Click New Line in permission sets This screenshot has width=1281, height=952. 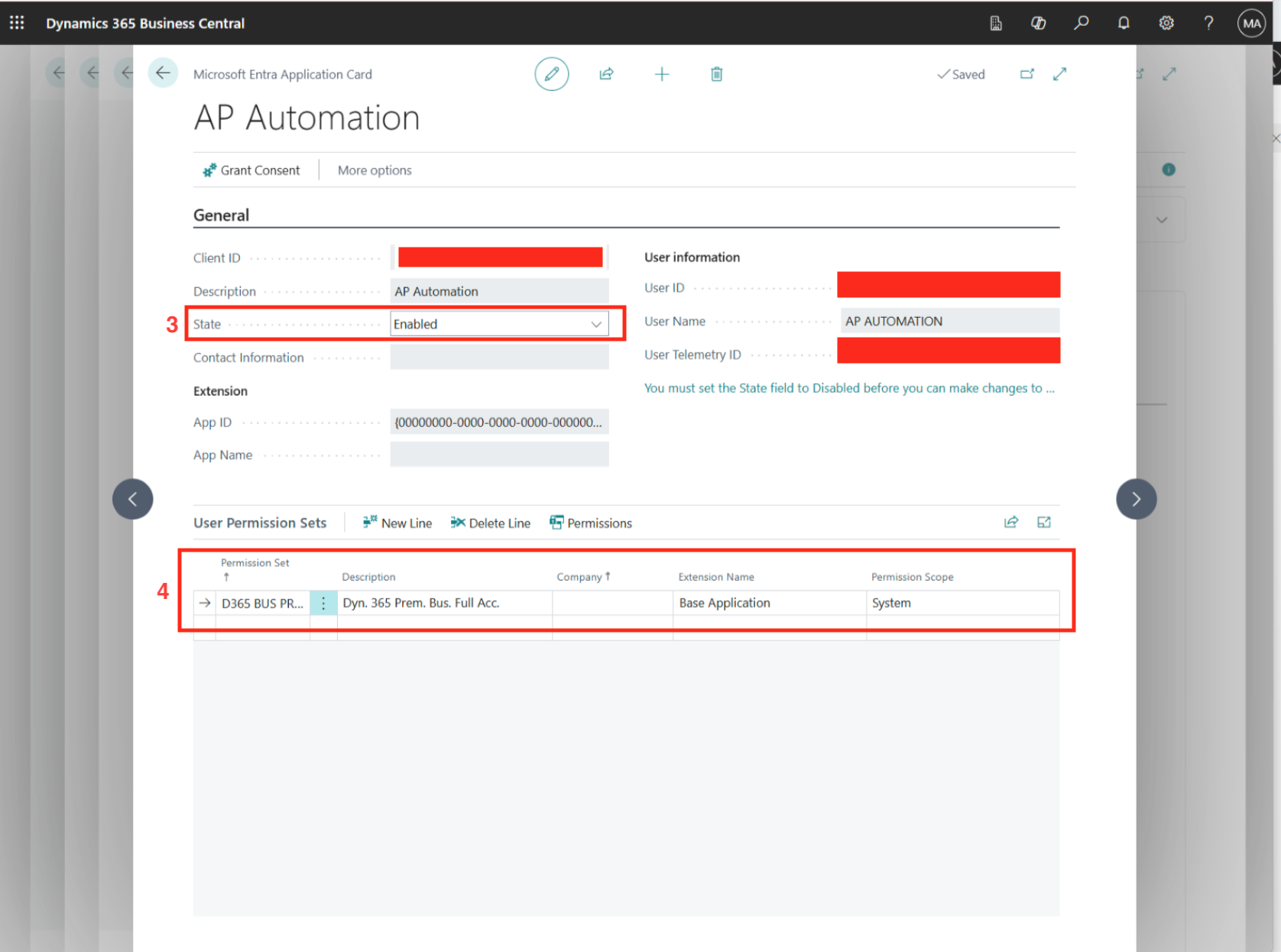click(397, 523)
